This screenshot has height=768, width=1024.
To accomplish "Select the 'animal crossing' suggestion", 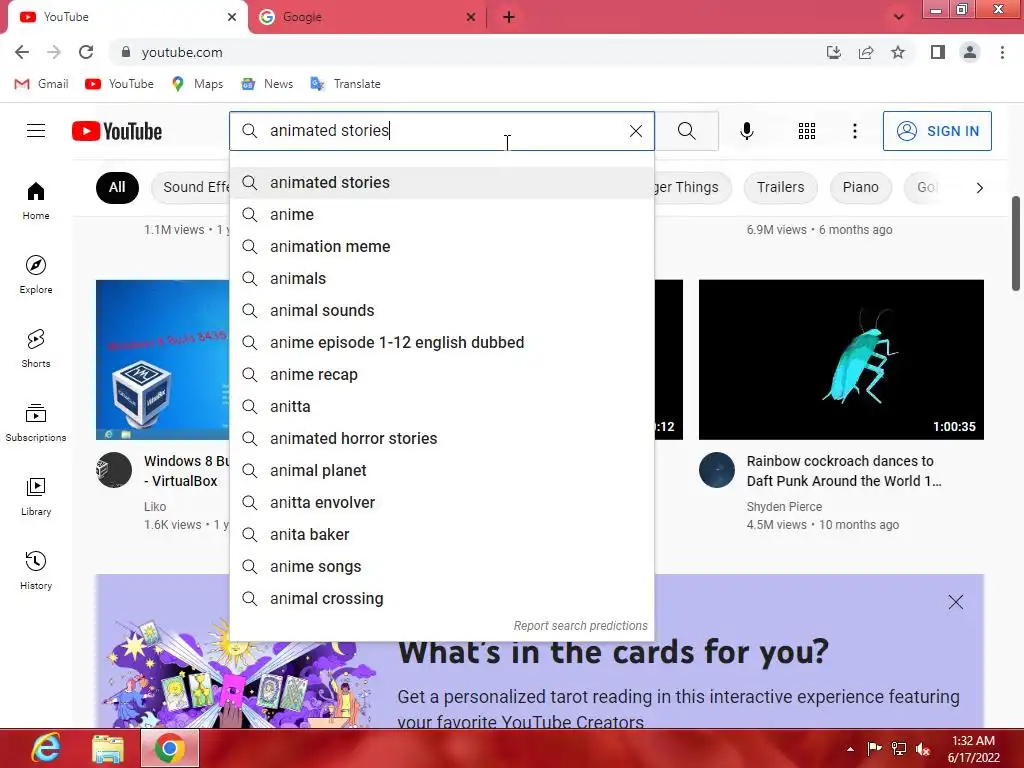I will [x=442, y=598].
